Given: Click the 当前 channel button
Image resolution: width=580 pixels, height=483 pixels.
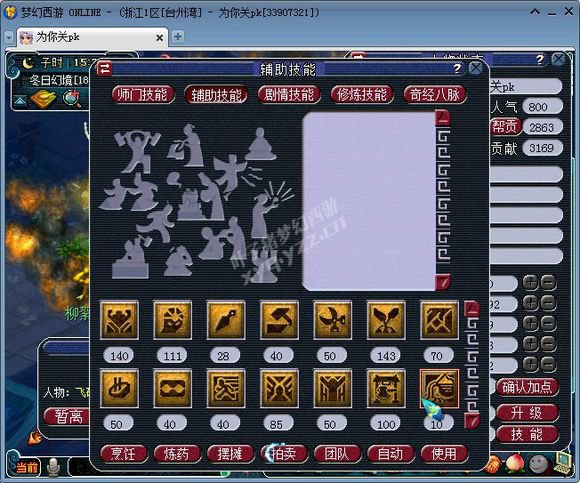Looking at the screenshot, I should tap(26, 467).
